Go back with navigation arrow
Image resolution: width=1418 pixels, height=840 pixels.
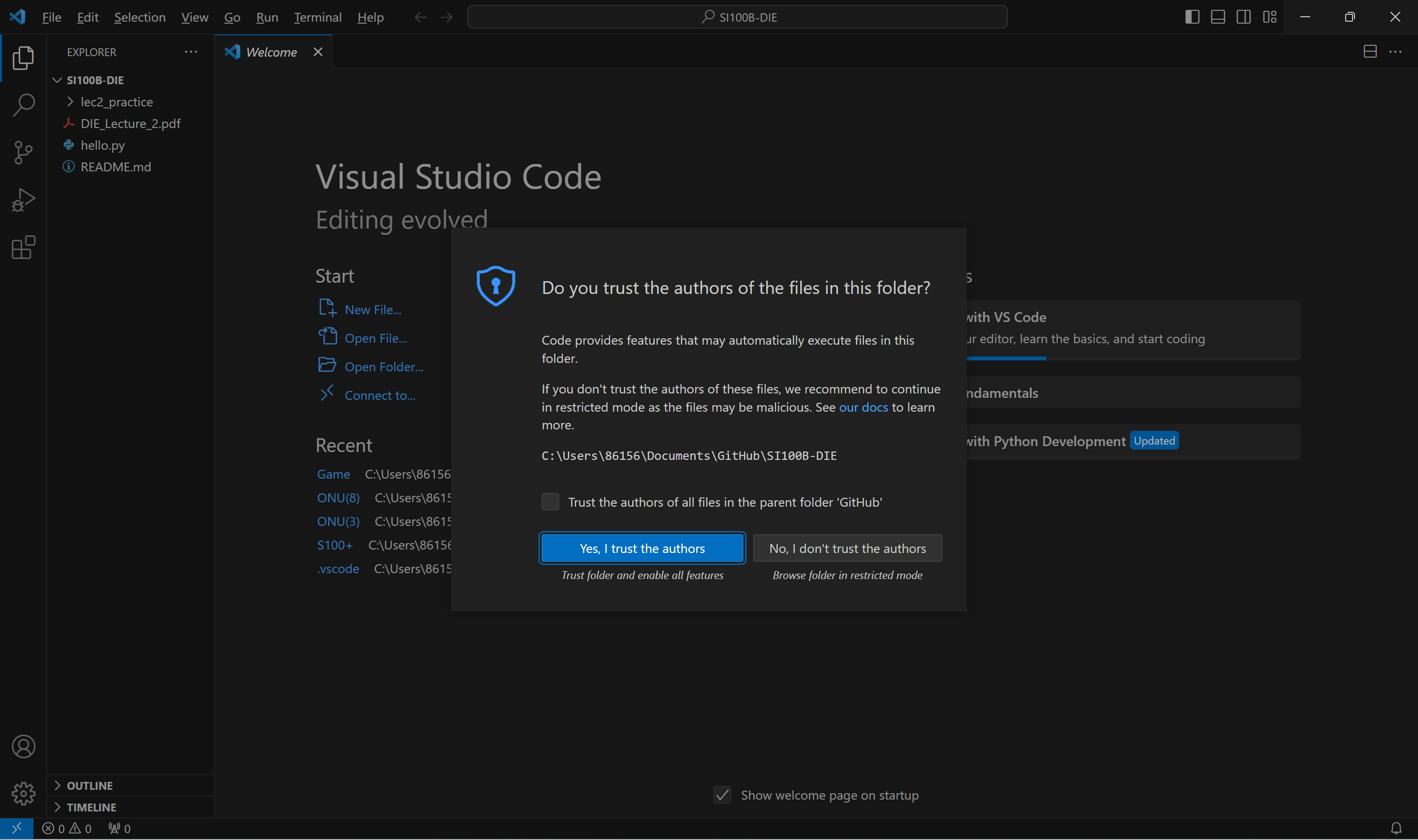pyautogui.click(x=420, y=18)
